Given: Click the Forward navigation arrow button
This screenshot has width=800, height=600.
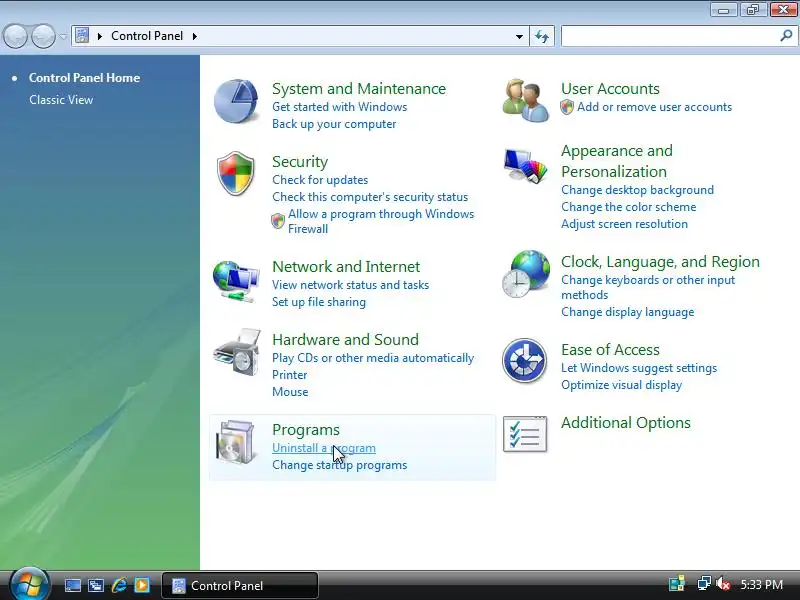Looking at the screenshot, I should coord(43,37).
